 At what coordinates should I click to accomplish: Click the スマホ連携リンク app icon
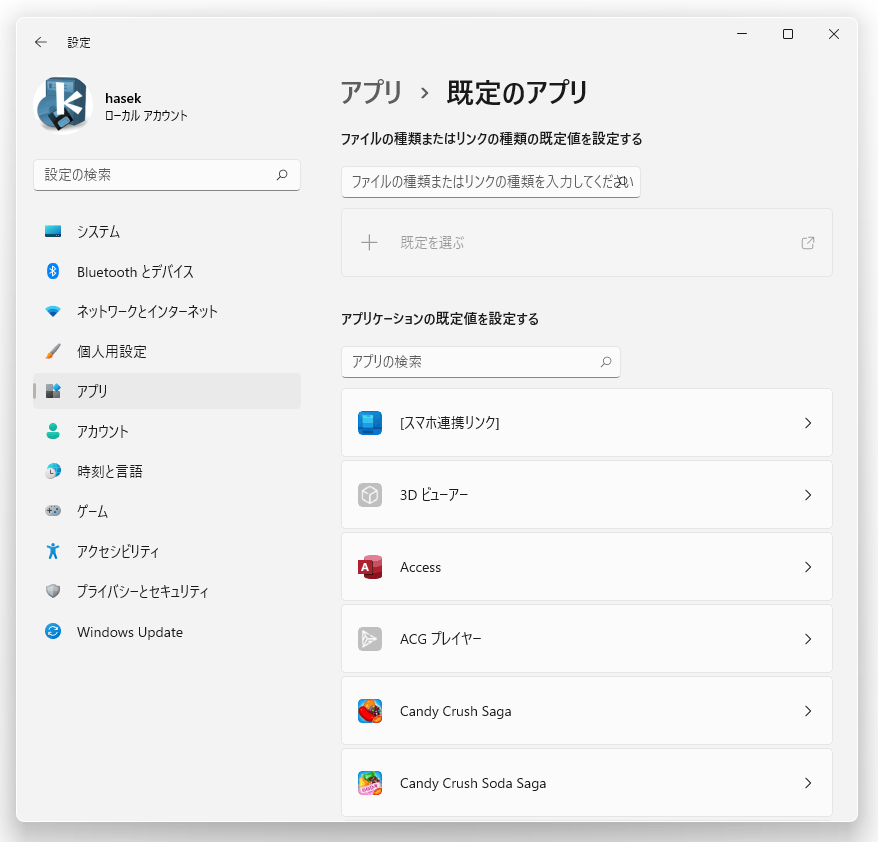pyautogui.click(x=370, y=423)
